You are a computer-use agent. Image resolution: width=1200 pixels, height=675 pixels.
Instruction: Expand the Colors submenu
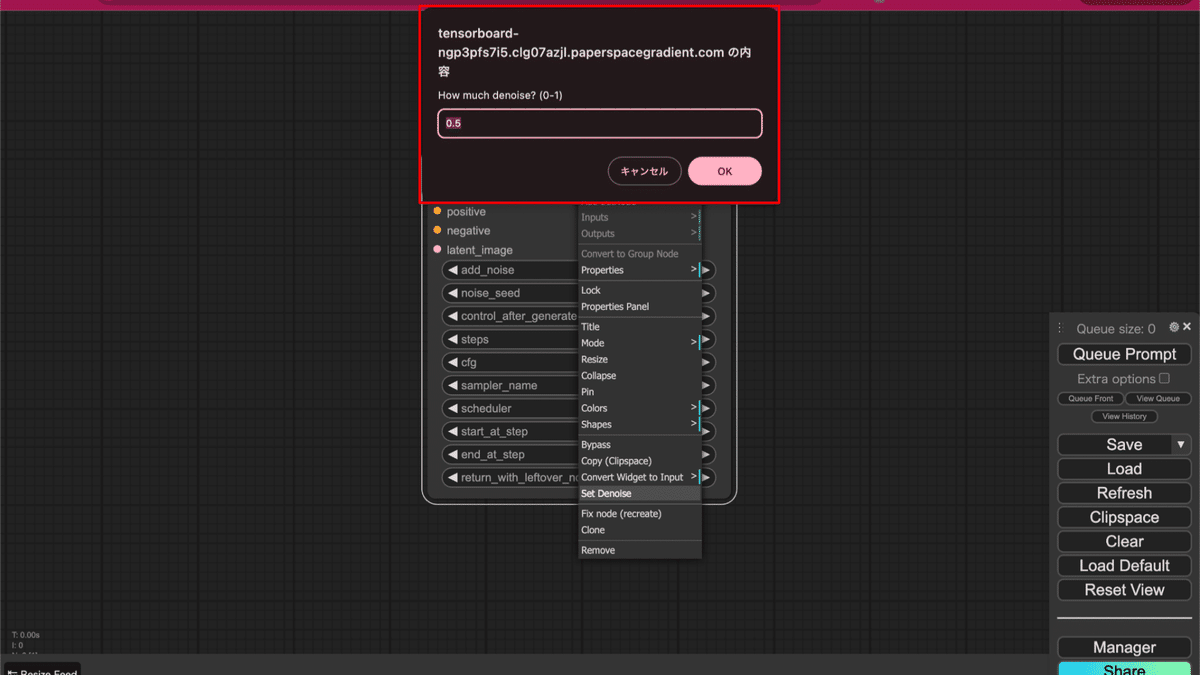coord(640,408)
